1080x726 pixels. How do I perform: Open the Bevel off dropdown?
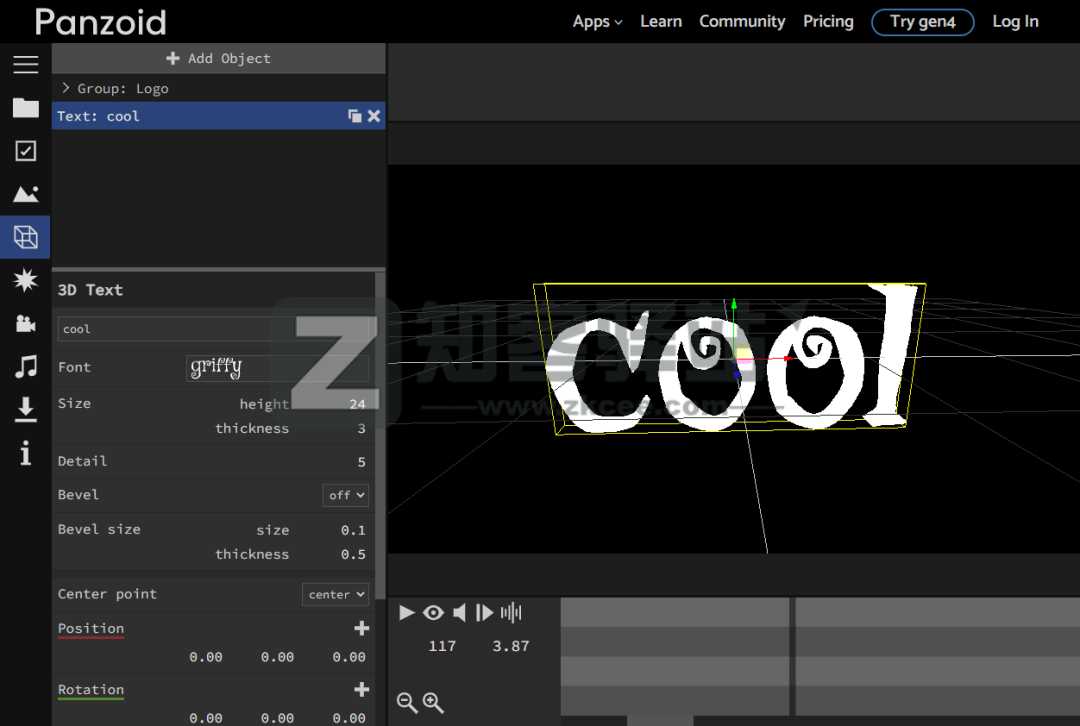345,494
